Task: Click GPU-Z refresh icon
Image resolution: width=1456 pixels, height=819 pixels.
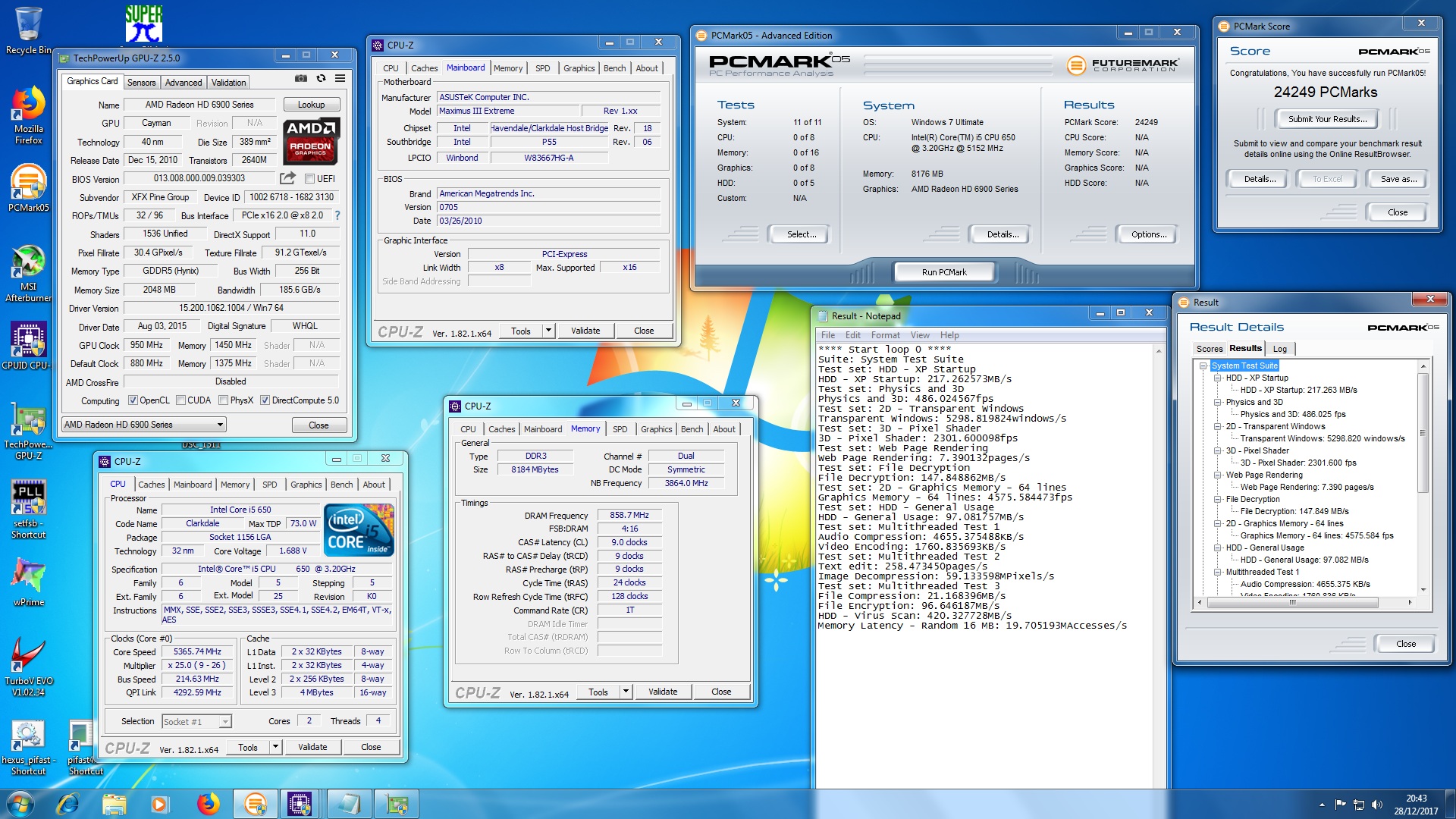Action: pos(321,78)
